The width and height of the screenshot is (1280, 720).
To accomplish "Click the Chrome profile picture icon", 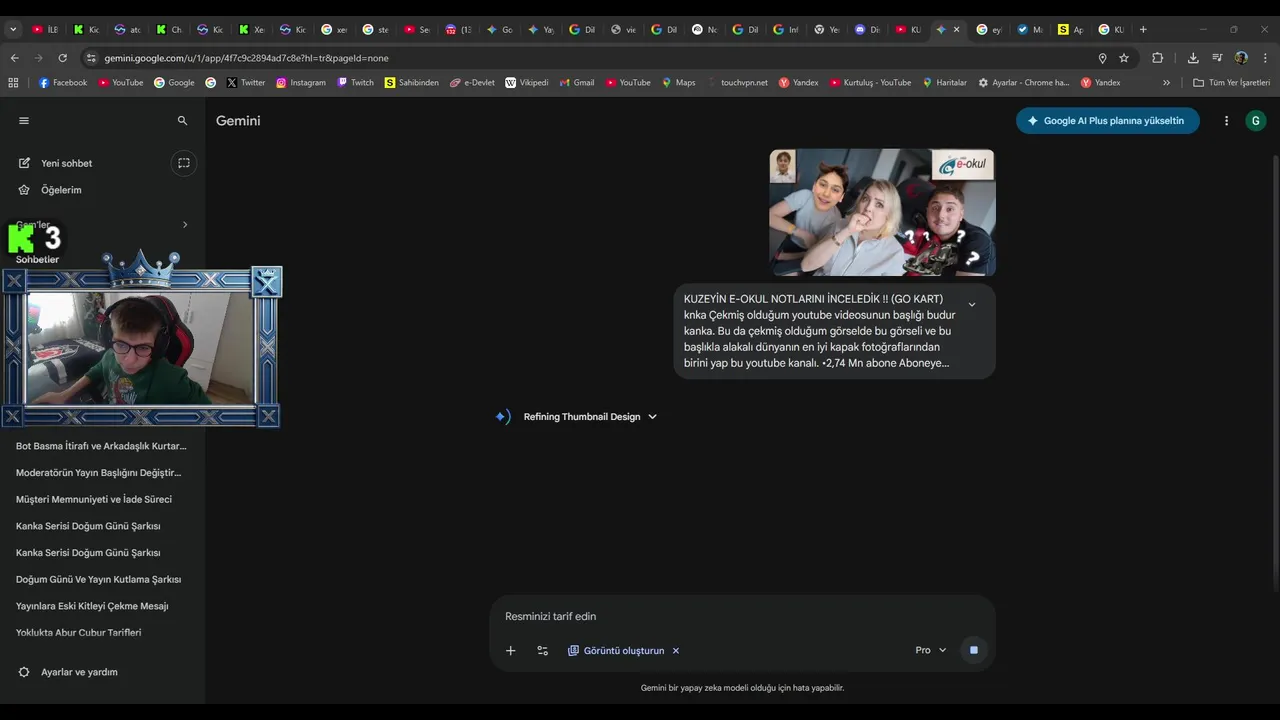I will coord(1241,58).
